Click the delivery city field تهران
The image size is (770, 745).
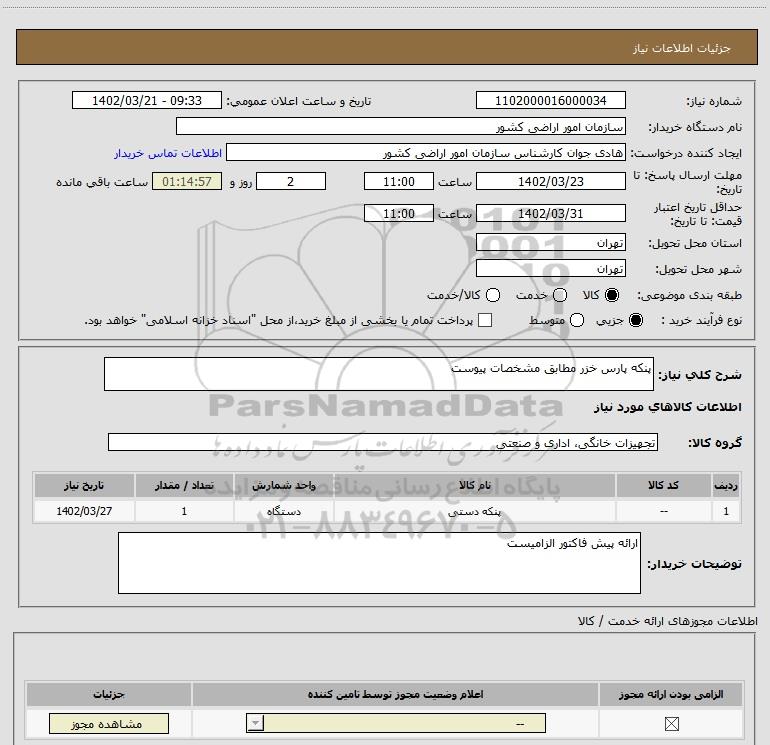click(x=550, y=268)
